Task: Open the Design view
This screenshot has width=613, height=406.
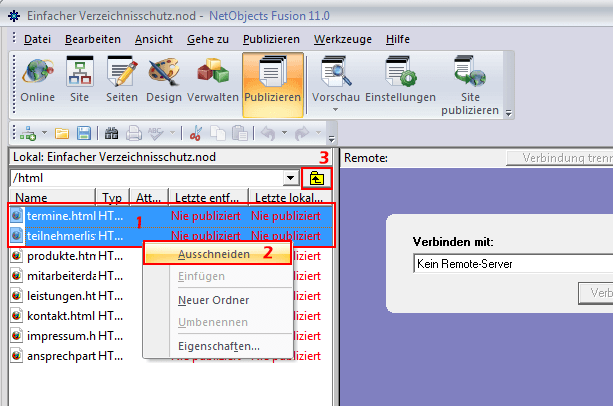Action: 164,81
